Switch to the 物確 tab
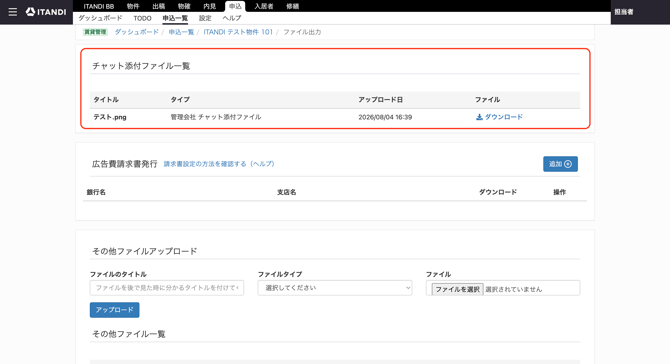Image resolution: width=670 pixels, height=364 pixels. coord(184,6)
